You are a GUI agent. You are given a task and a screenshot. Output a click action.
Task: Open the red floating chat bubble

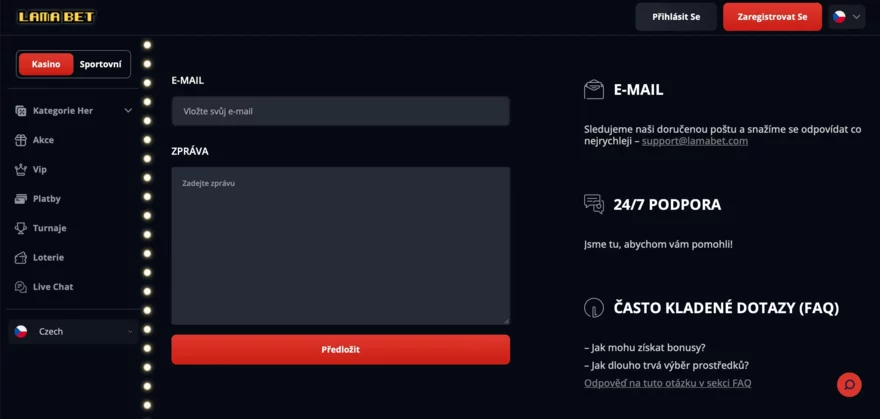coord(849,384)
